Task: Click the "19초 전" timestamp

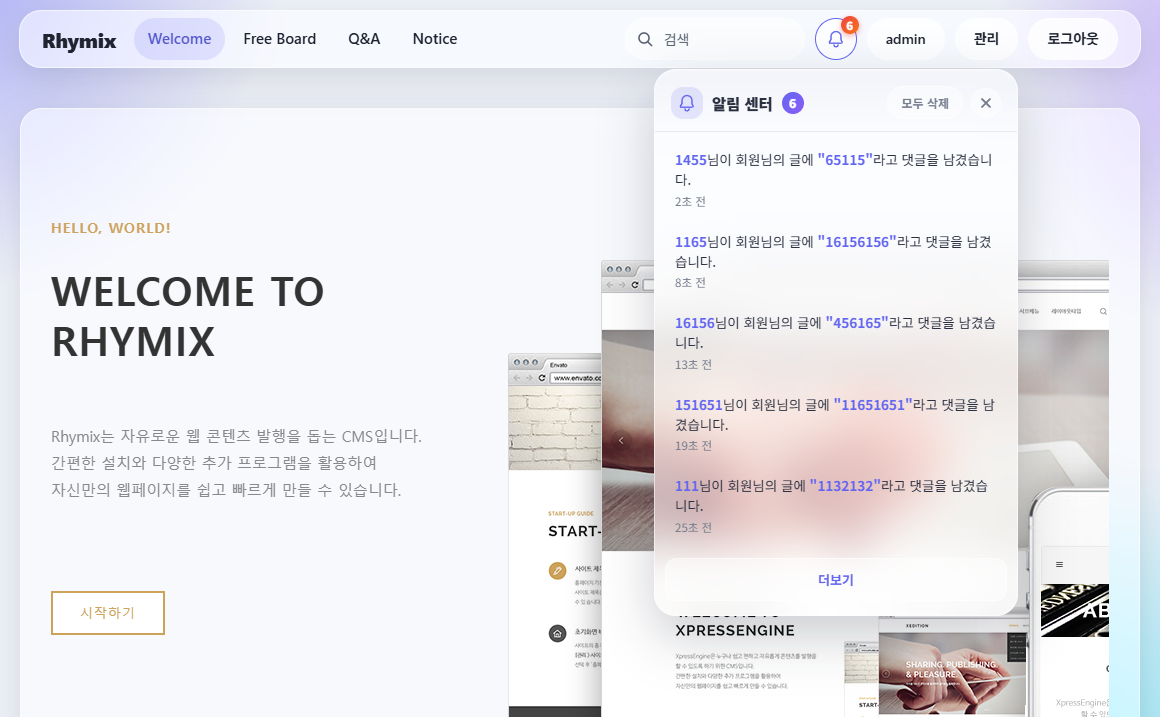Action: [693, 445]
